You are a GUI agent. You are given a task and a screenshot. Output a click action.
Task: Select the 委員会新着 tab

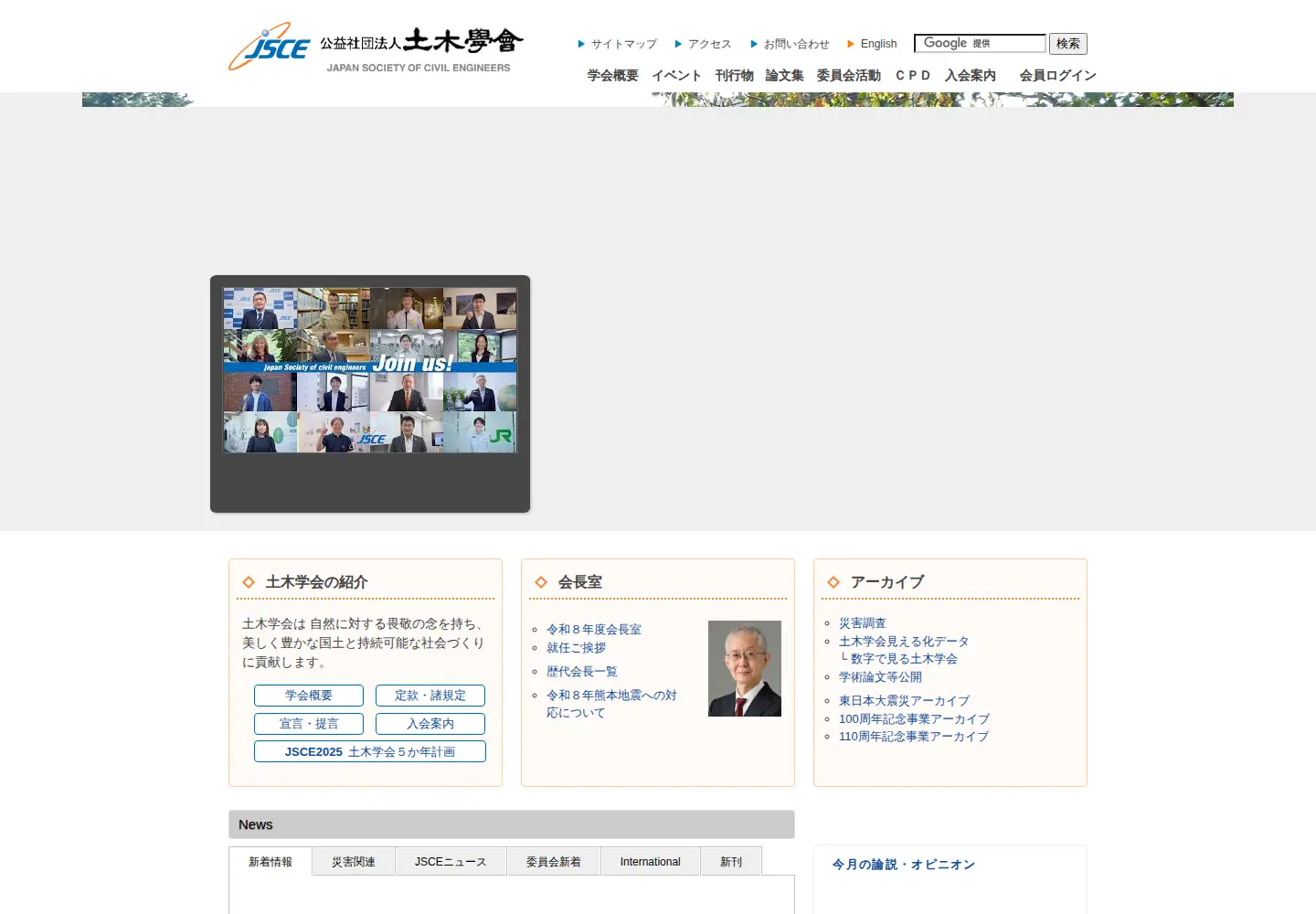point(554,862)
